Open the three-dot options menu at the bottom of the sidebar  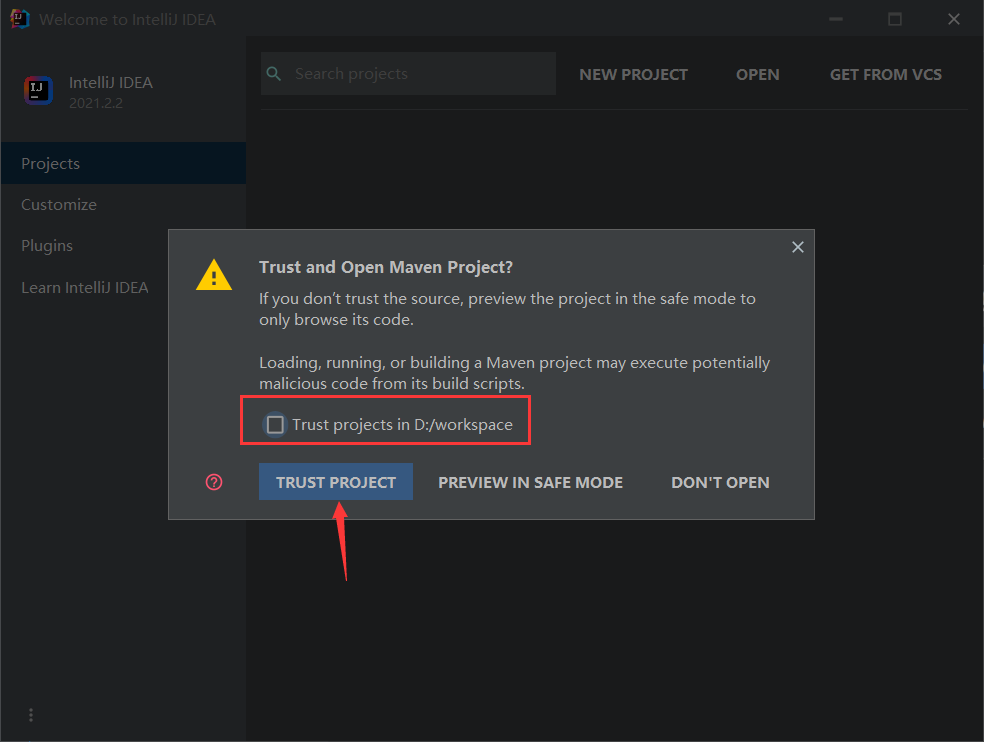(31, 715)
